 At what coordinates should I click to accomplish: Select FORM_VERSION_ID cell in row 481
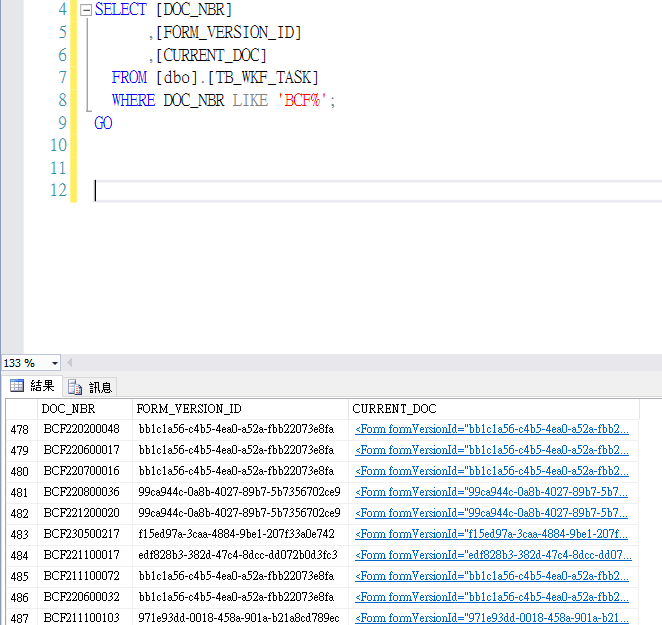coord(240,492)
